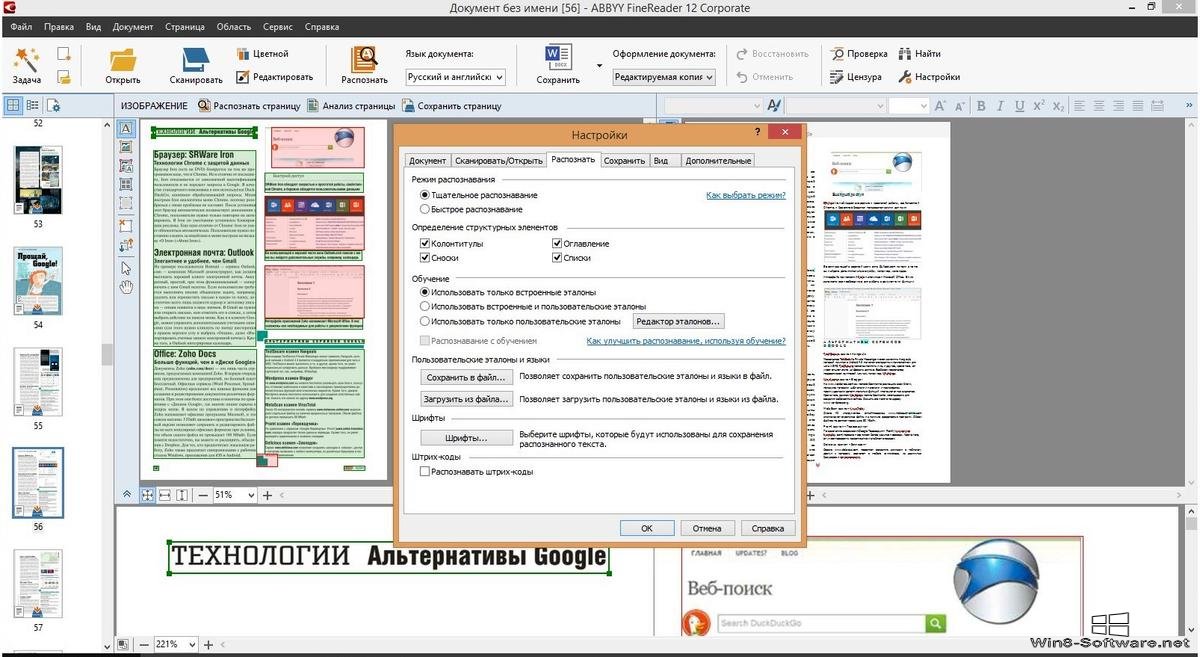Open the Редактор эталонов button

(678, 321)
